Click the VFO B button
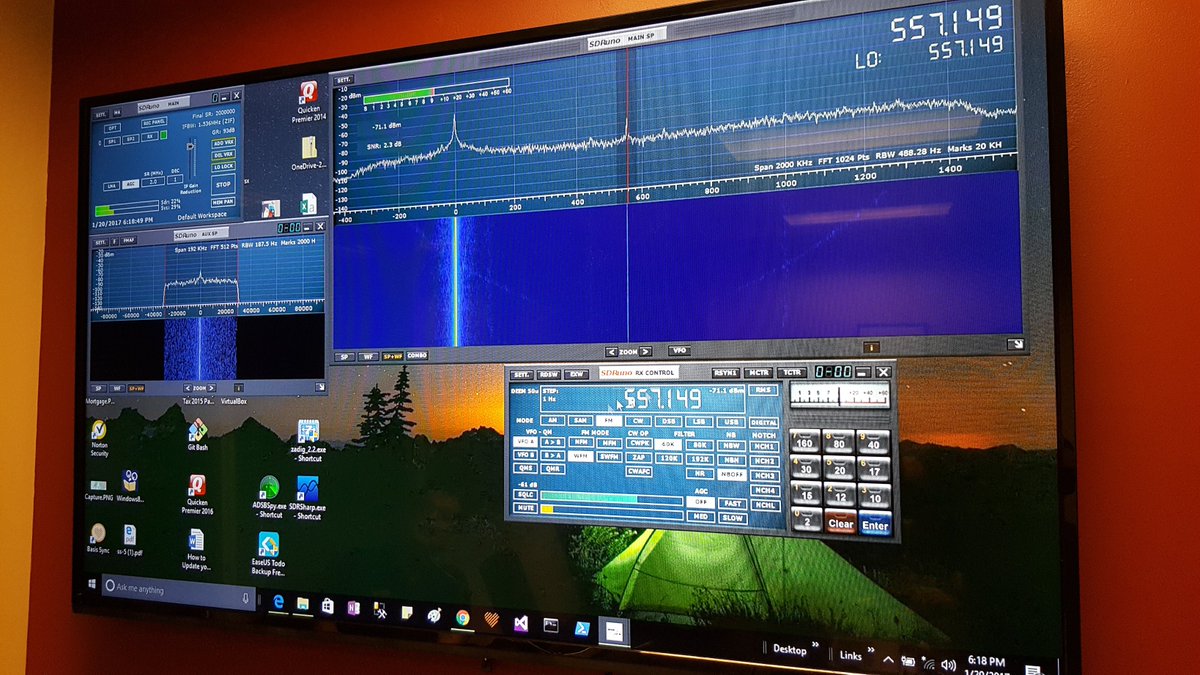The height and width of the screenshot is (675, 1200). pyautogui.click(x=525, y=455)
